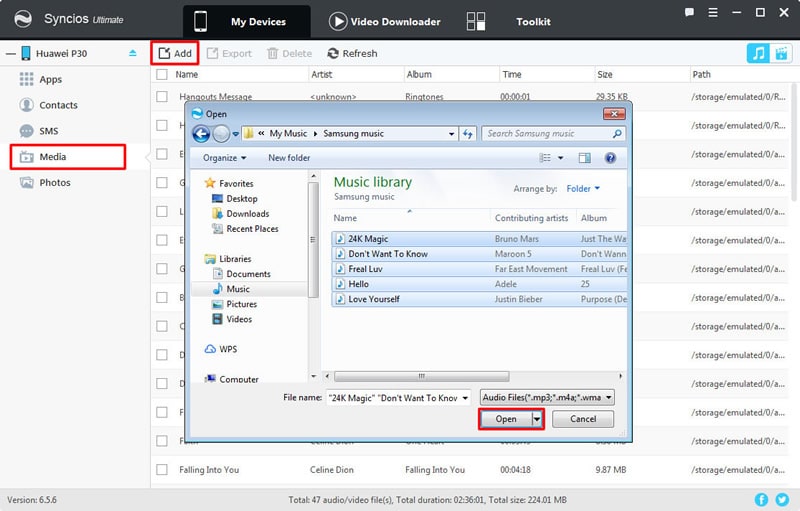
Task: Open the My Devices tab
Action: click(x=246, y=21)
